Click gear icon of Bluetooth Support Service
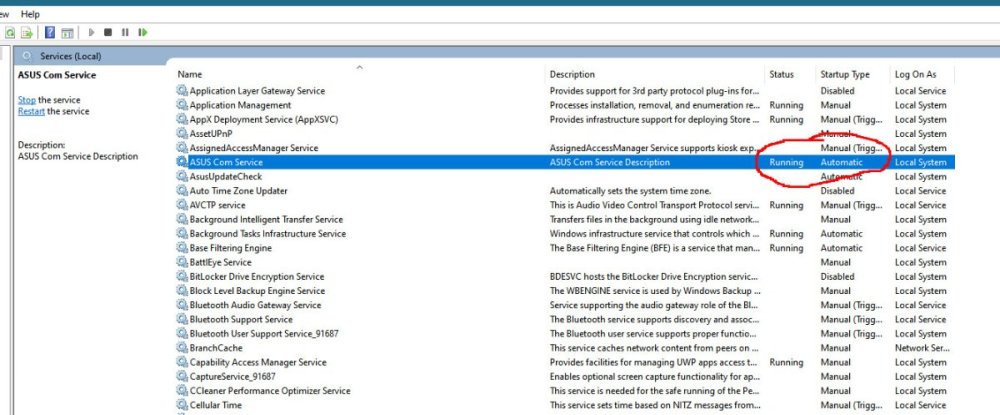The image size is (1000, 415). point(182,319)
